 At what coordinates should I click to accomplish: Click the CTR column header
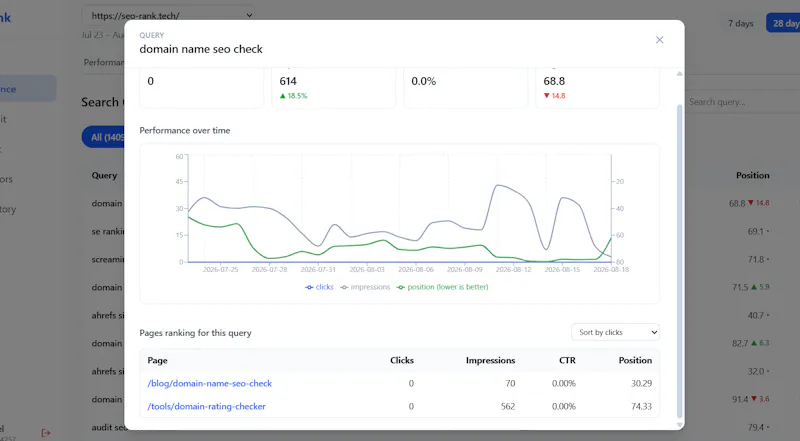click(x=567, y=360)
